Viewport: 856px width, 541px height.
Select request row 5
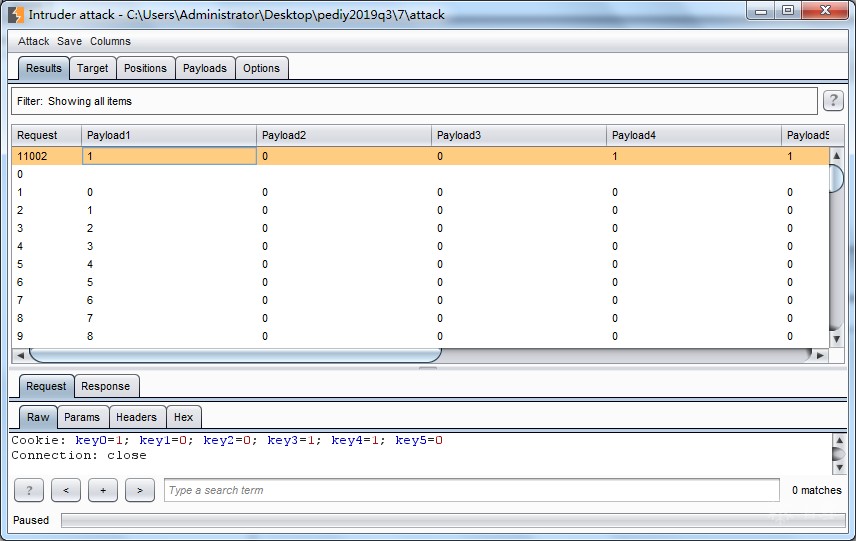[420, 264]
